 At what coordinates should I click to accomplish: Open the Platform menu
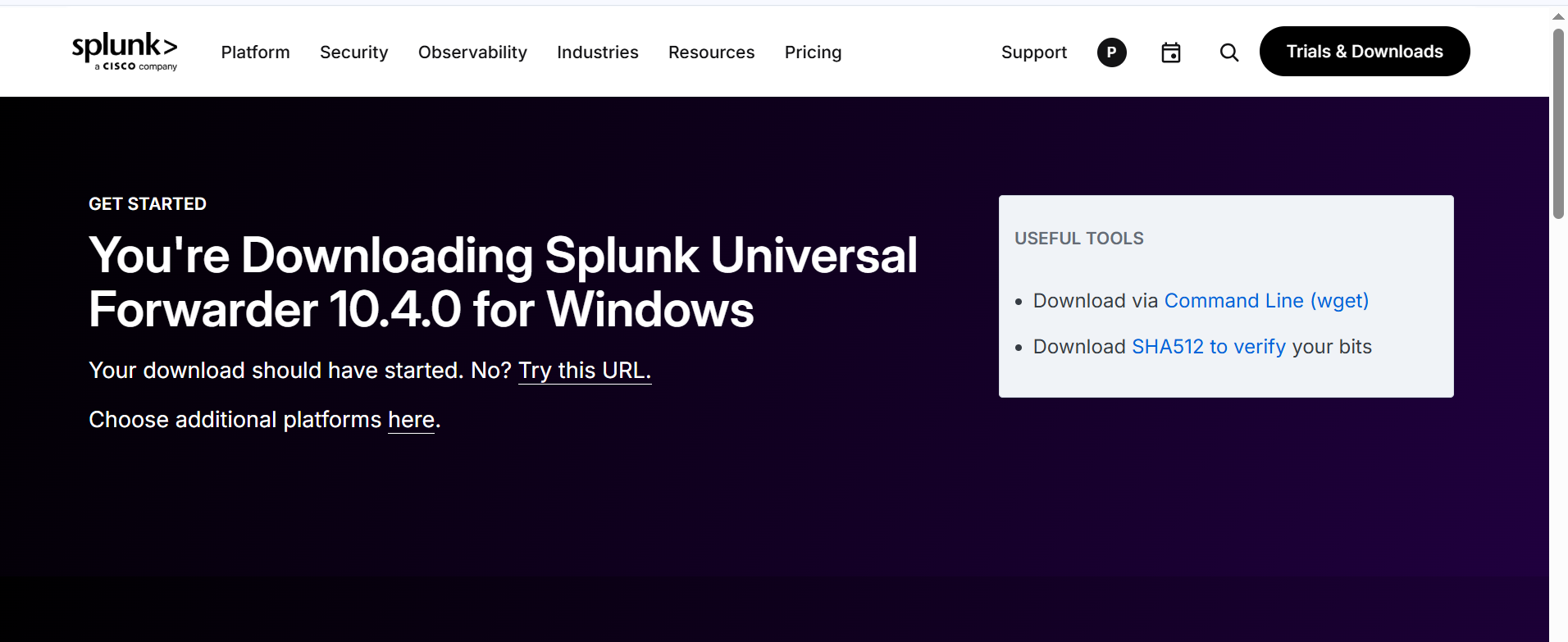coord(255,52)
